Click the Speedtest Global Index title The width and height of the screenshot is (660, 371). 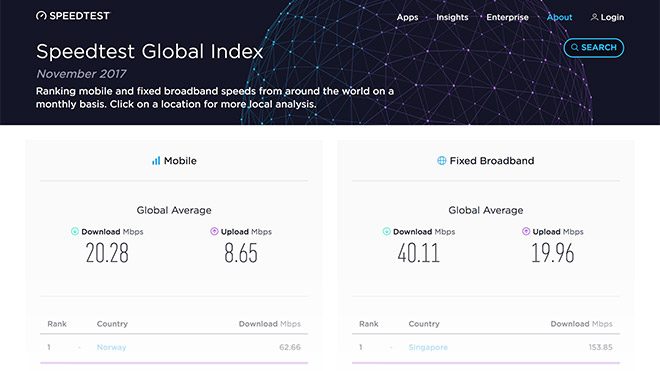point(149,51)
